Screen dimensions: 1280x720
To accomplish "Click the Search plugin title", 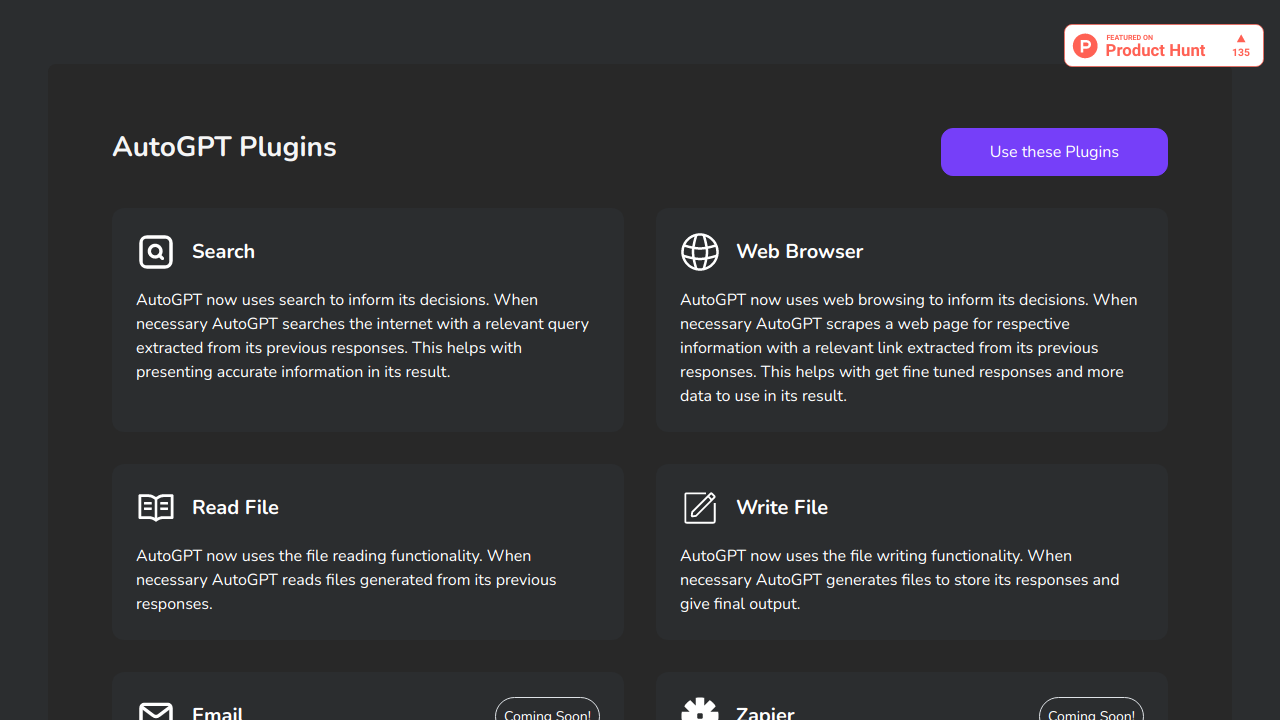I will coord(223,252).
